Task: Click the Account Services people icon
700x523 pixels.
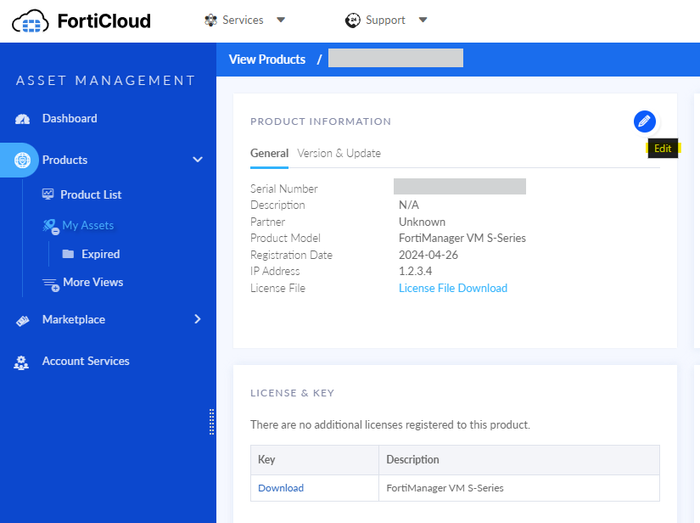Action: tap(22, 362)
